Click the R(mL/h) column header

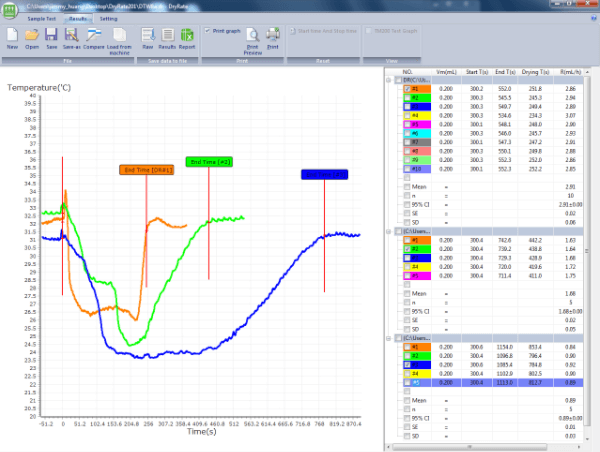click(x=570, y=72)
